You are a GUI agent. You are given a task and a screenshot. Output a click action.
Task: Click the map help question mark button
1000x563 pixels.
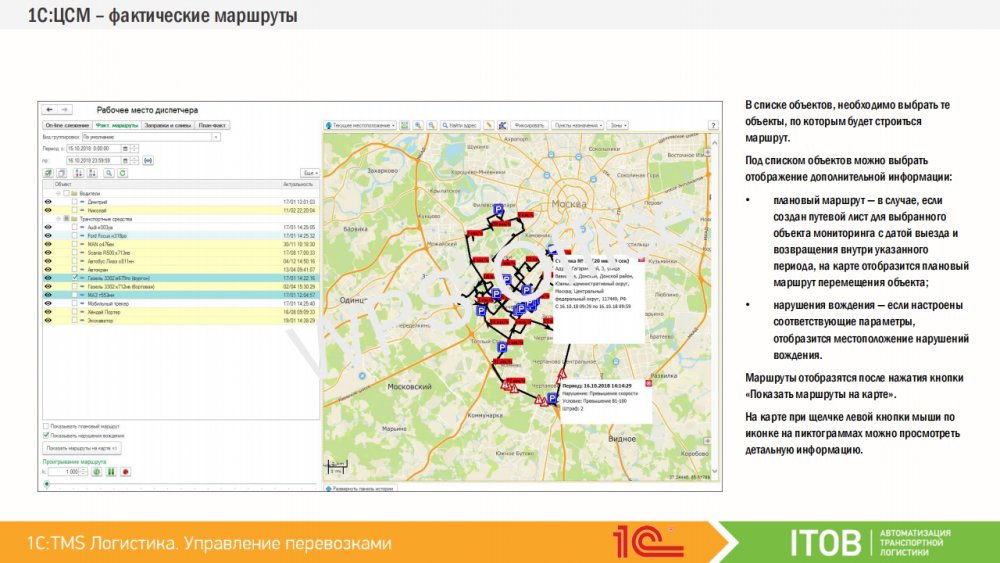tap(713, 126)
